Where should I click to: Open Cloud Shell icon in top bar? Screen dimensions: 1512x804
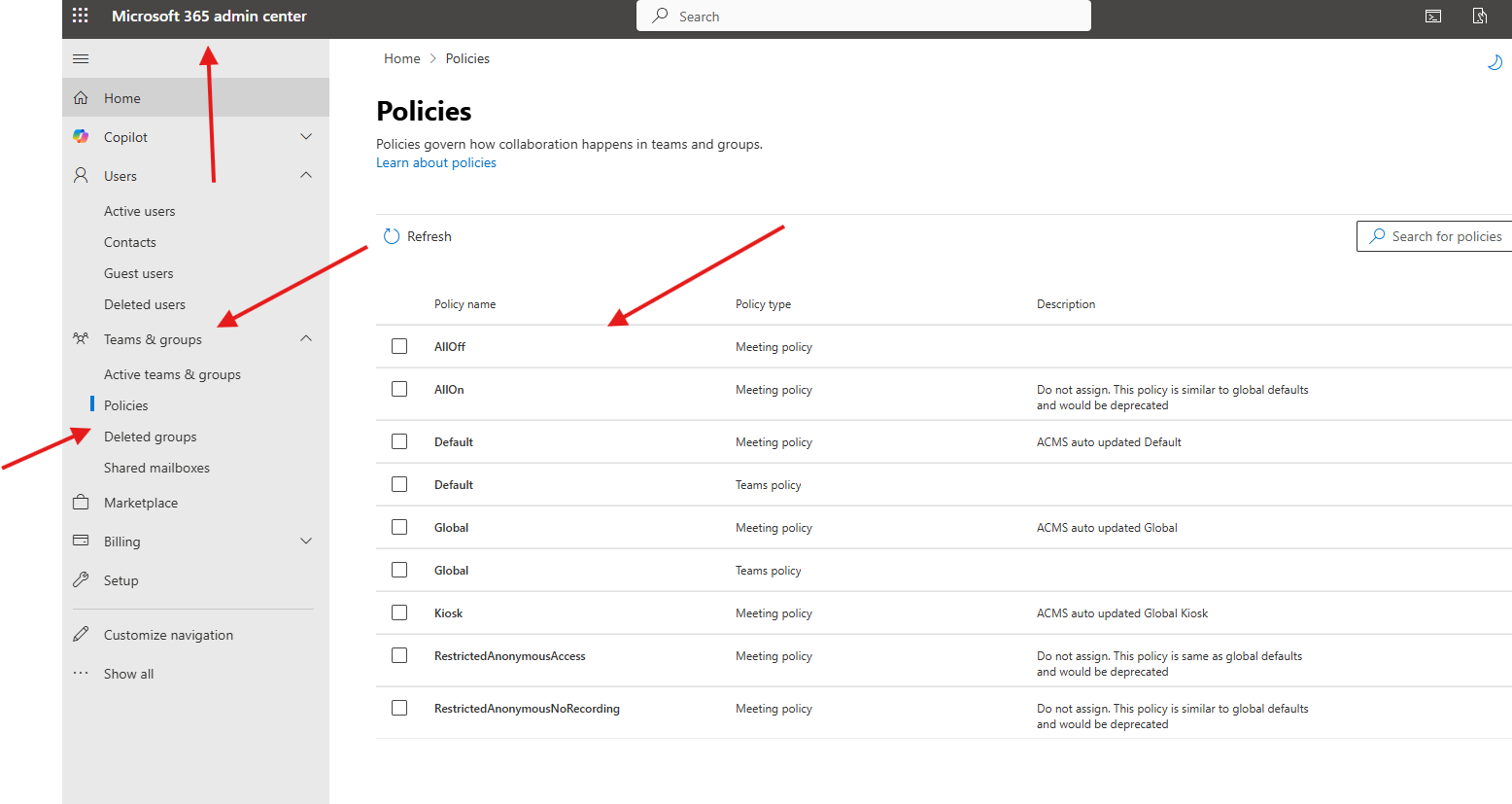pyautogui.click(x=1433, y=16)
